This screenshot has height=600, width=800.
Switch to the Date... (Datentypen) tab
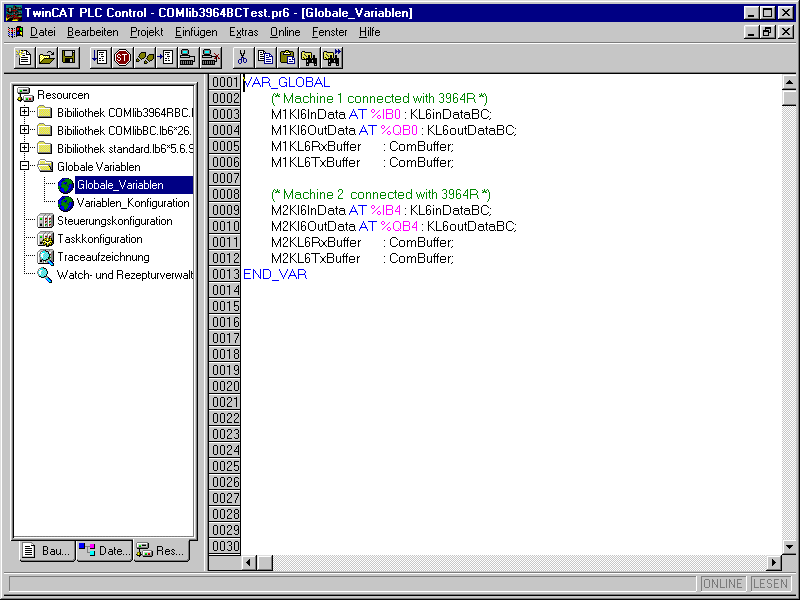[105, 551]
